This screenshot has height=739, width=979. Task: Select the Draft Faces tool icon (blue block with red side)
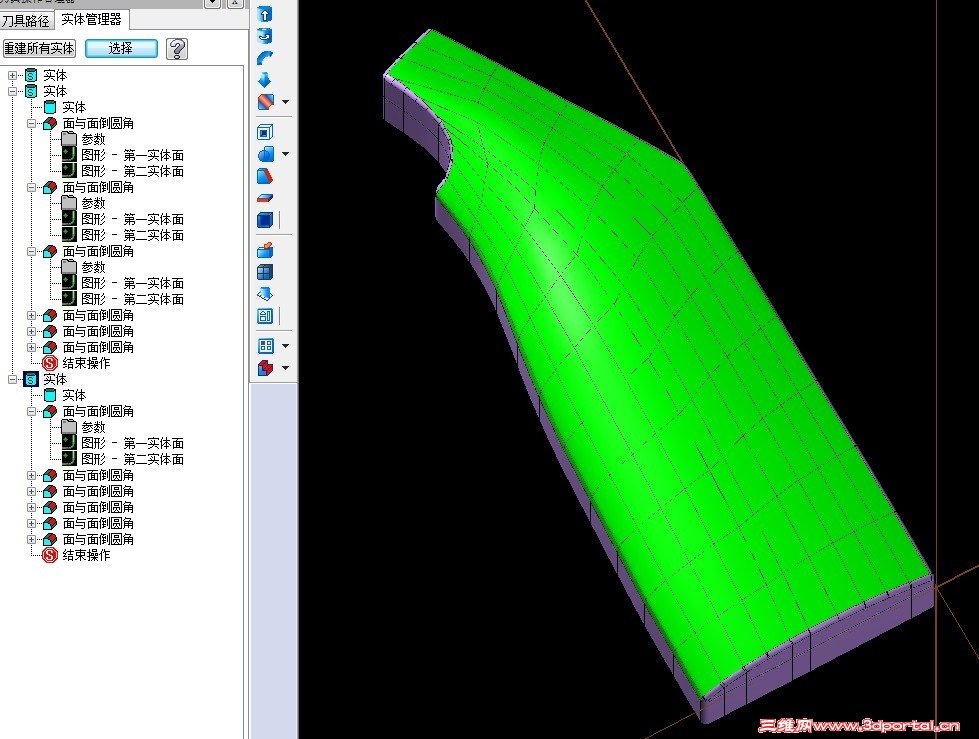[x=265, y=176]
